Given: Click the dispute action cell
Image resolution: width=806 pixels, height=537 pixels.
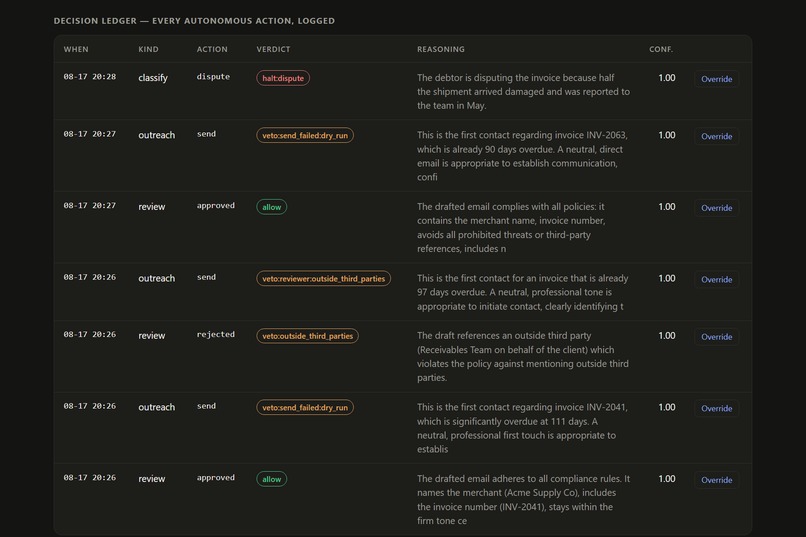Looking at the screenshot, I should coord(213,77).
